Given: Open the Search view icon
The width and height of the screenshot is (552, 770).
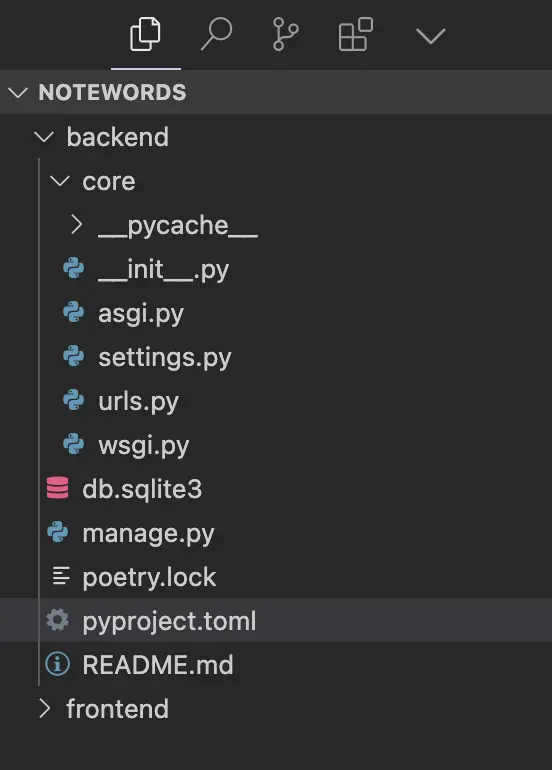Looking at the screenshot, I should point(217,34).
